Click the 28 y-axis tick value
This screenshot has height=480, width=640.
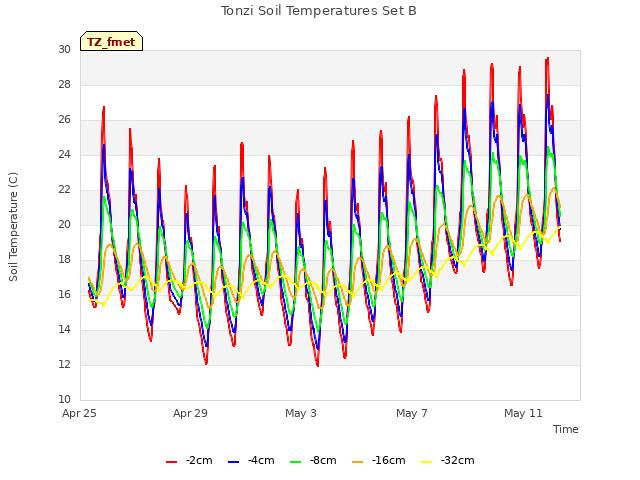tap(64, 84)
